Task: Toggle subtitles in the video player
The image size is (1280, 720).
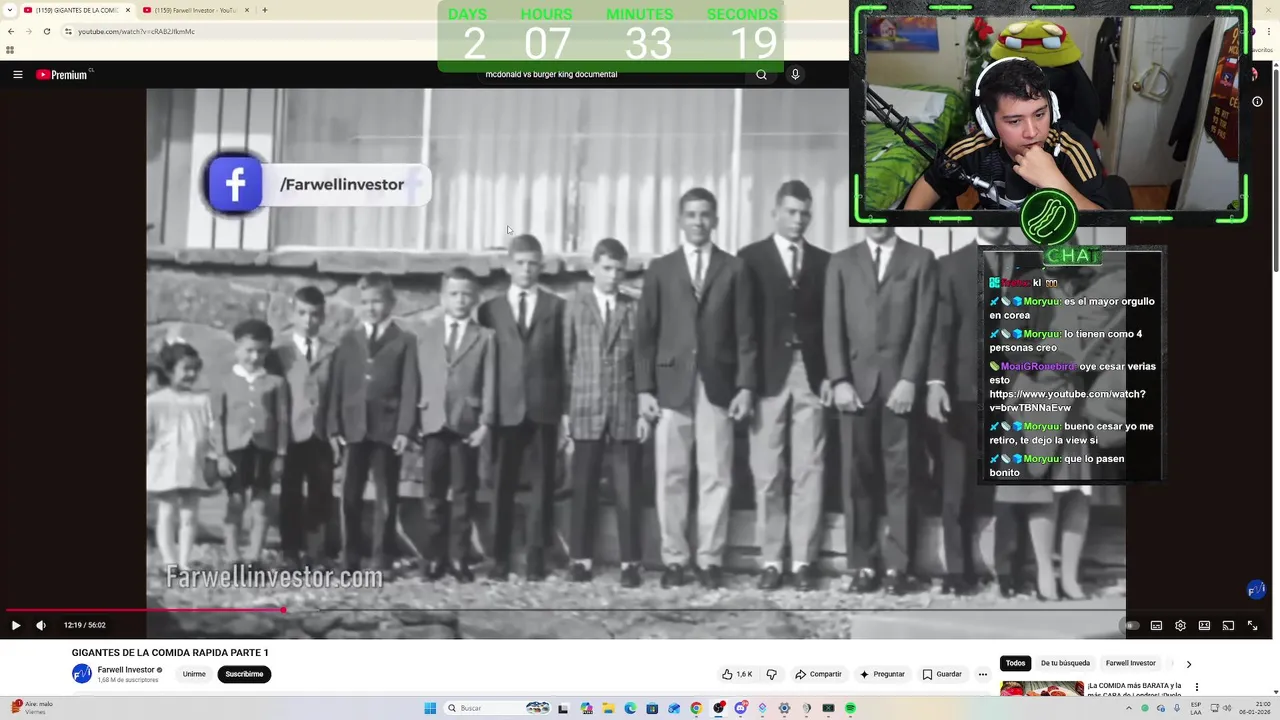Action: click(1156, 625)
